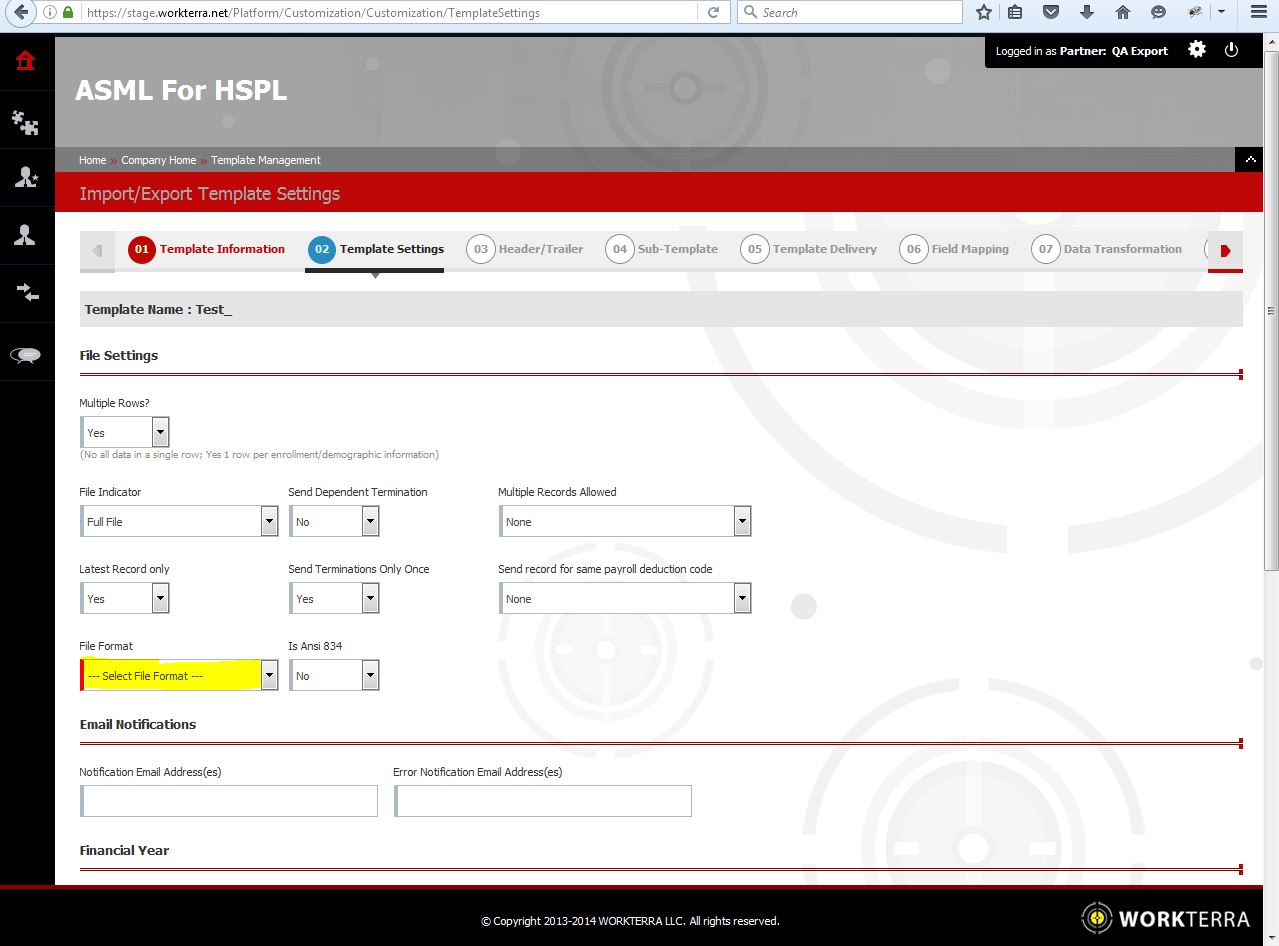Click the Home breadcrumb link
This screenshot has height=946, width=1279.
(x=92, y=160)
